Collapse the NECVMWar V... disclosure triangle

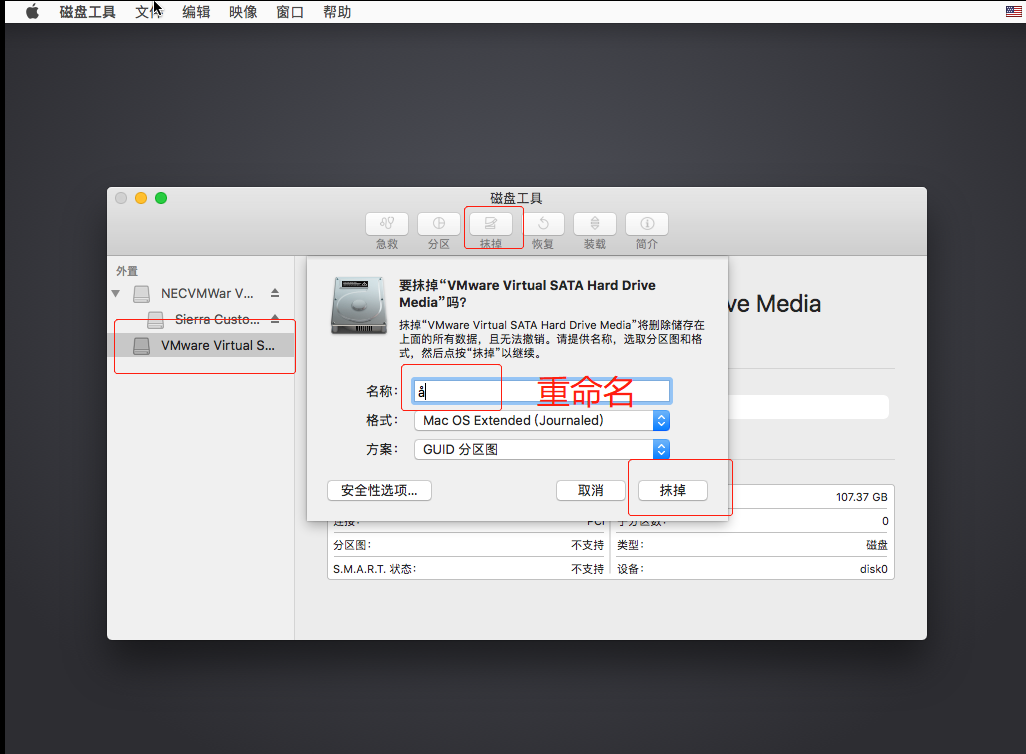(x=116, y=293)
